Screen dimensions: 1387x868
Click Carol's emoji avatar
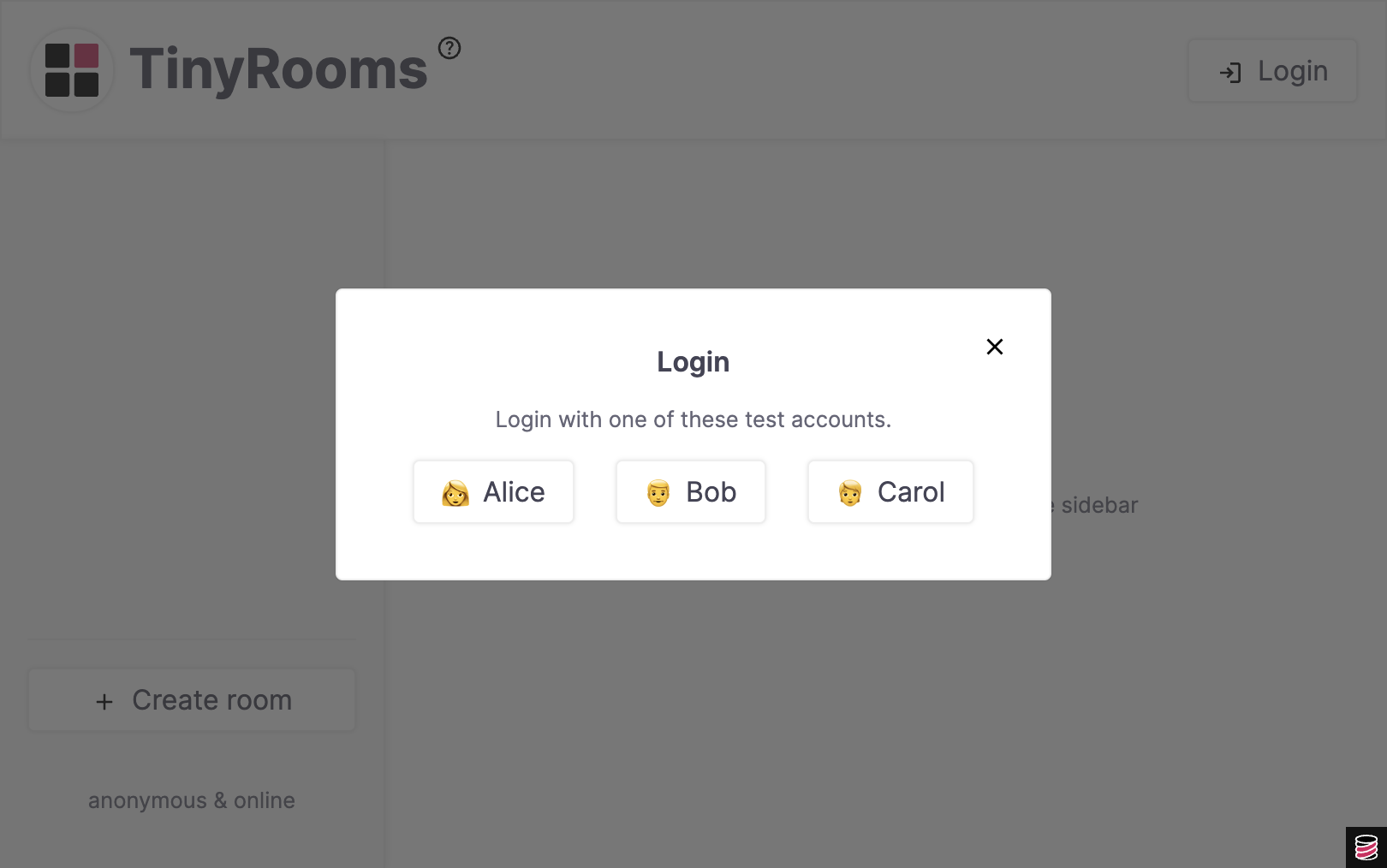pyautogui.click(x=850, y=493)
